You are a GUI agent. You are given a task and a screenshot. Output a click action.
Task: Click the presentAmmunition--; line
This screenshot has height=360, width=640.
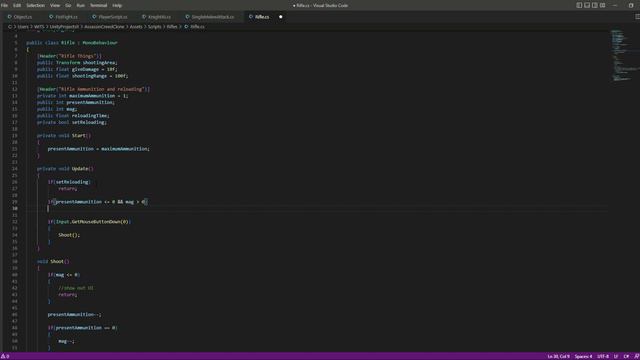(74, 314)
